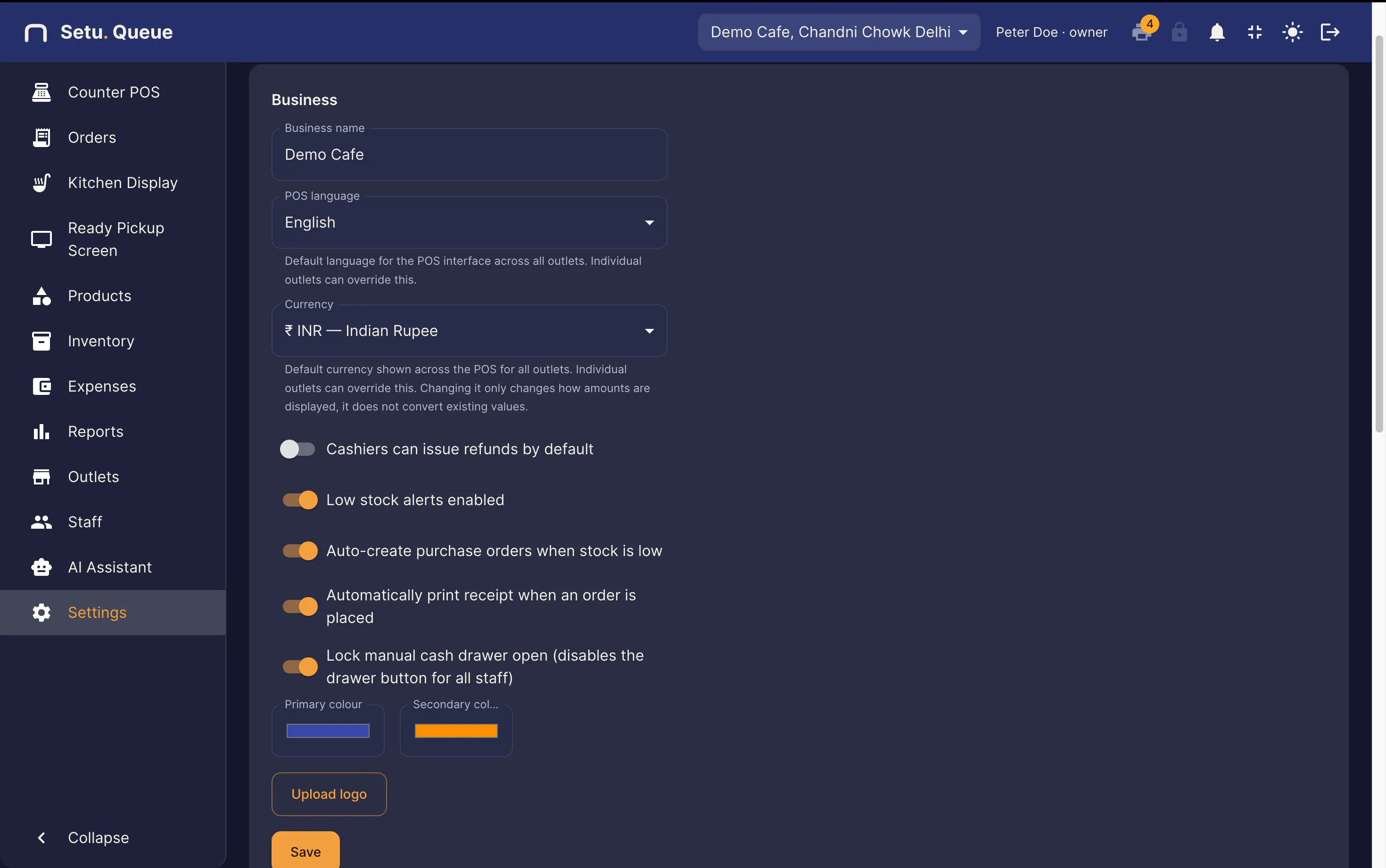Viewport: 1386px width, 868px height.
Task: Open Outlets menu item
Action: [113, 476]
